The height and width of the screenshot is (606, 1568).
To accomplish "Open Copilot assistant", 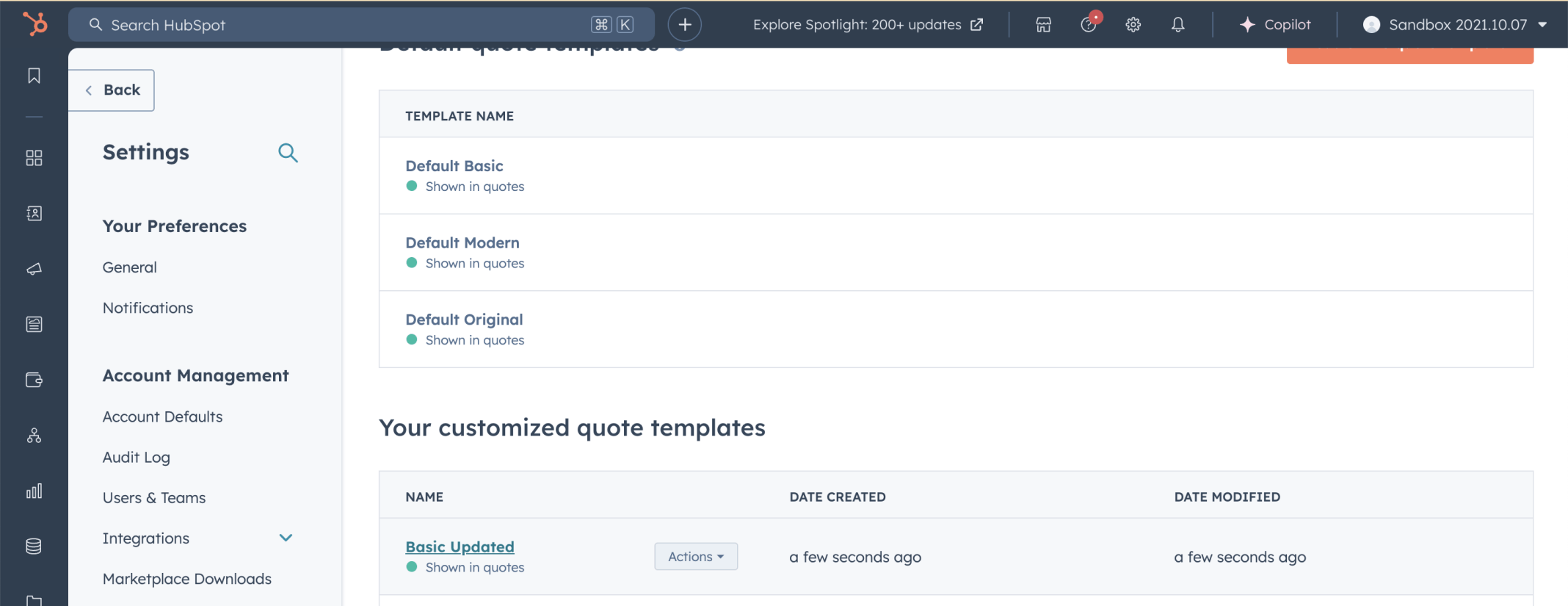I will [1275, 24].
